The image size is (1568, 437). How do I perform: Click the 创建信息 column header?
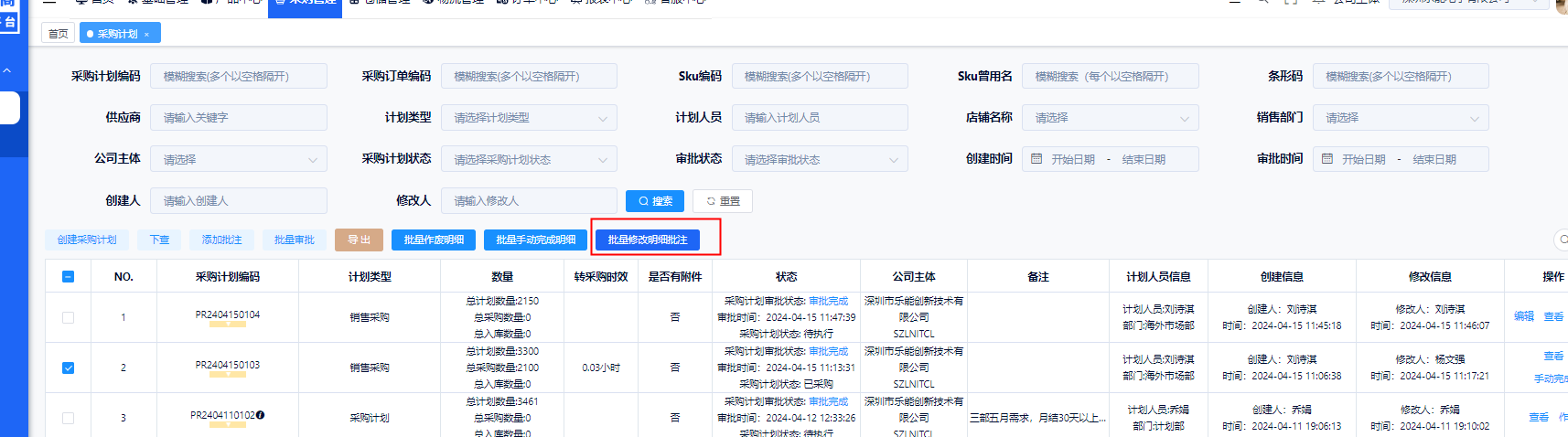[1282, 276]
